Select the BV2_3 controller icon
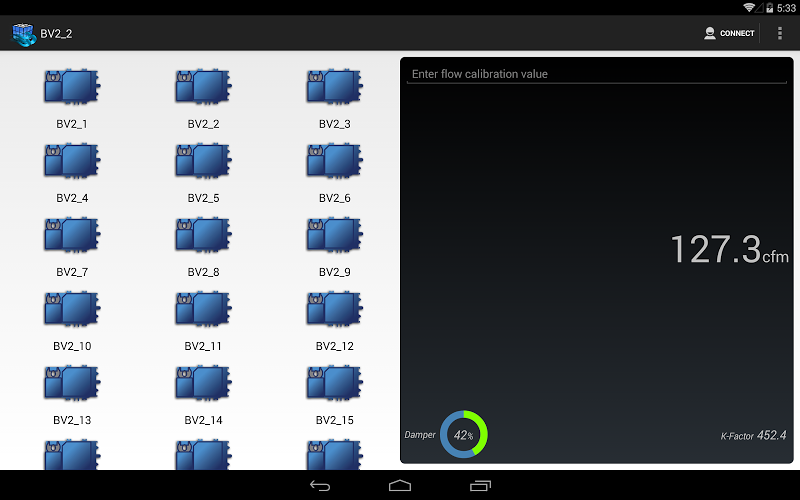The height and width of the screenshot is (500, 800). point(335,87)
